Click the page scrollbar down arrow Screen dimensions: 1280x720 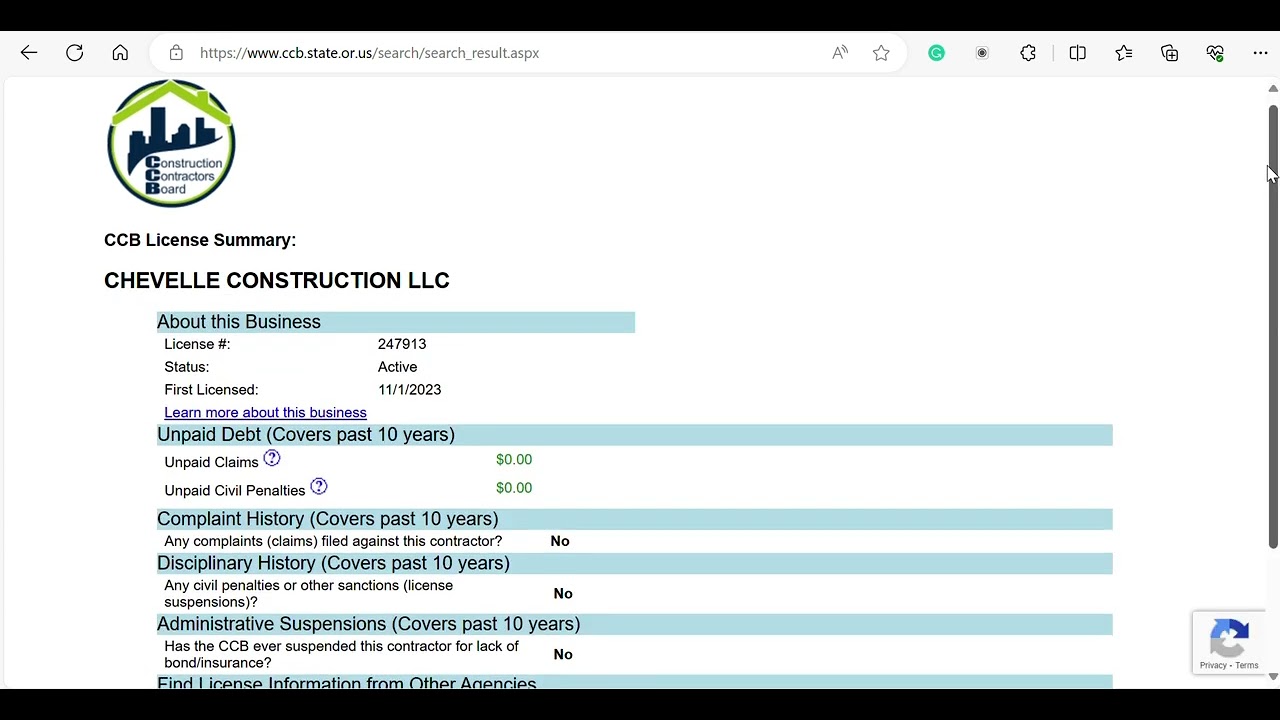tap(1273, 677)
